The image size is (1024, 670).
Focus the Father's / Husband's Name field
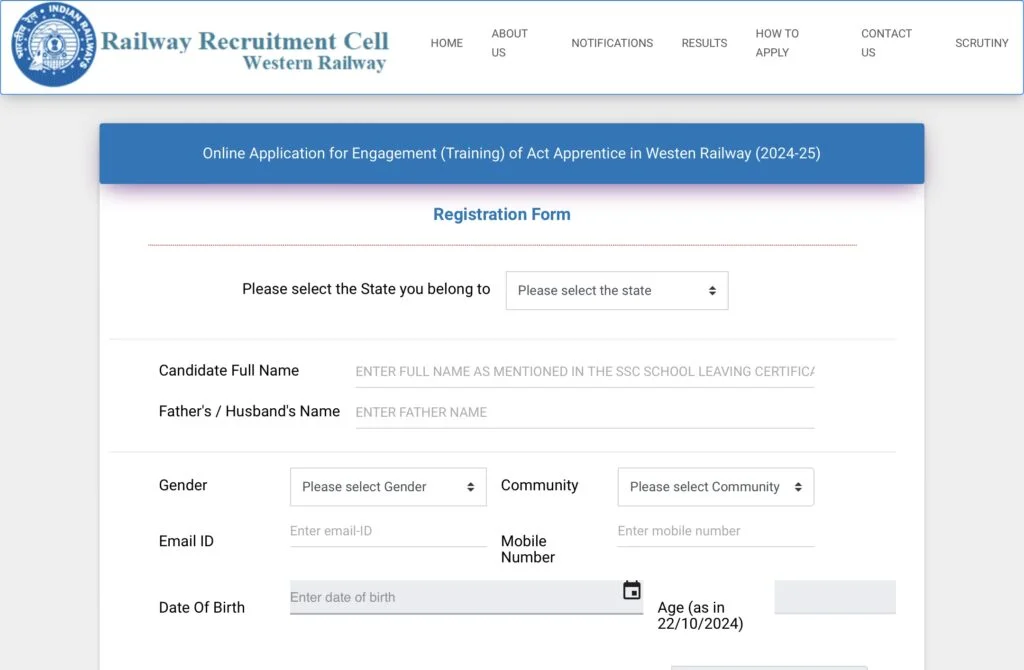pyautogui.click(x=584, y=412)
